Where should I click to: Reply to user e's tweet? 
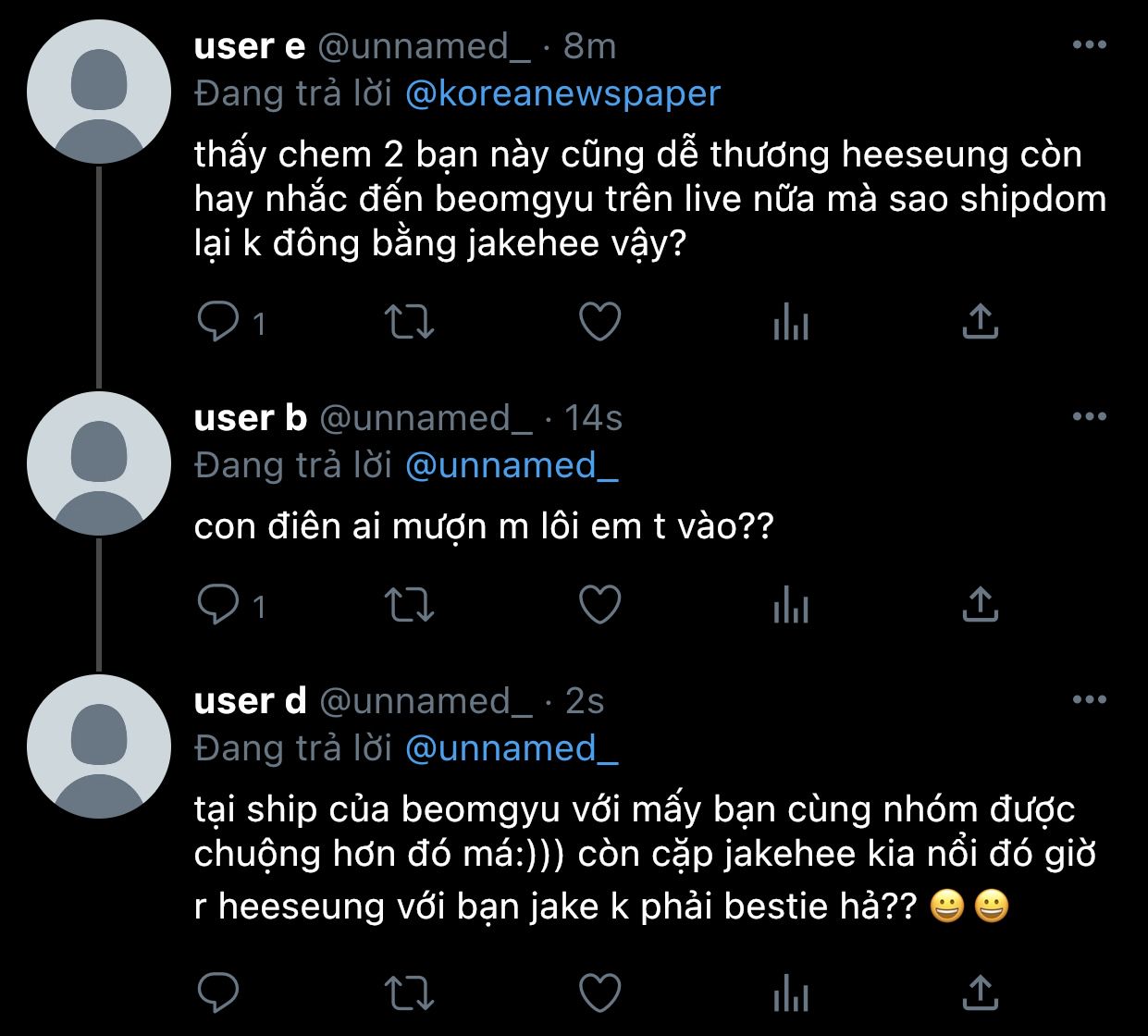(219, 322)
